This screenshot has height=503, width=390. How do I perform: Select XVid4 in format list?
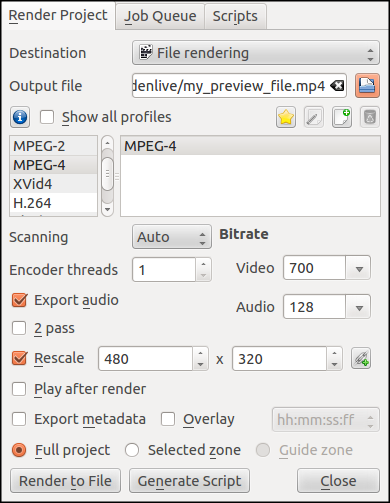pos(53,184)
